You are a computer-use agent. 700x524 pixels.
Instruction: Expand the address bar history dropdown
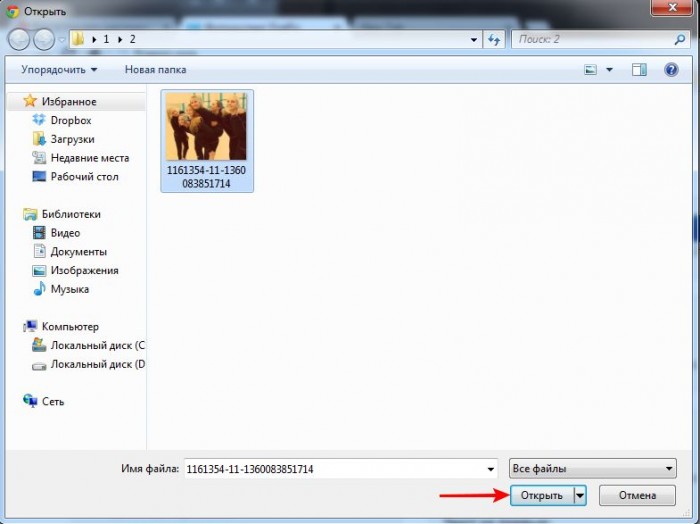click(474, 40)
